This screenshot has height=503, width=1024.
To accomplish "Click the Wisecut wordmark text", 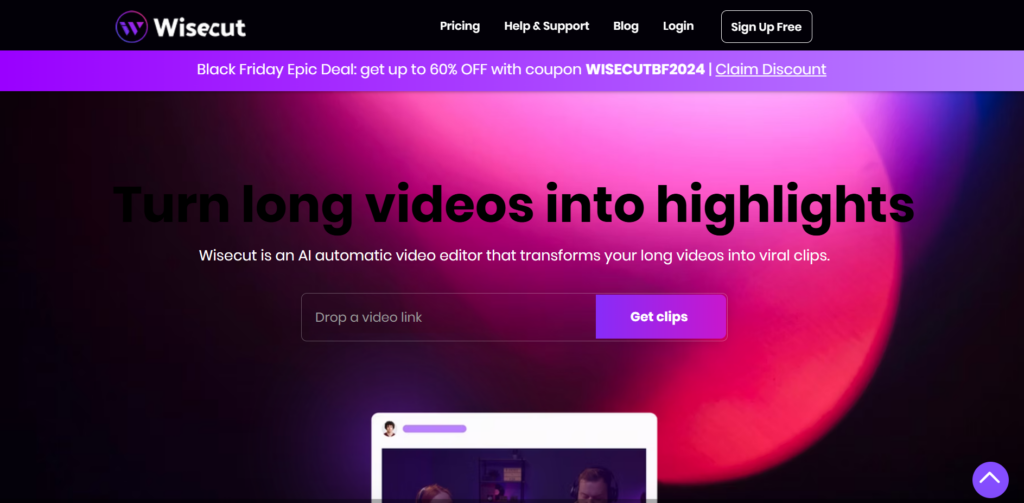I will click(199, 27).
